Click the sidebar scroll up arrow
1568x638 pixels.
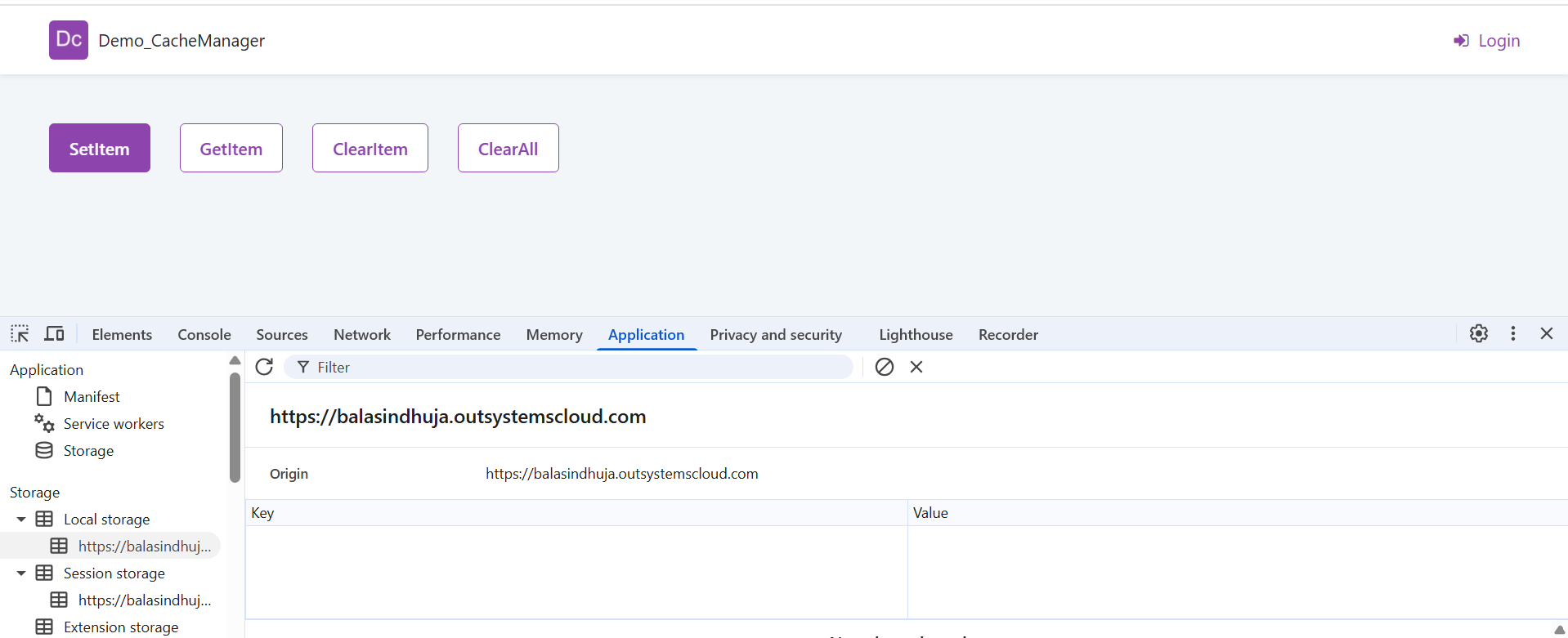click(235, 360)
